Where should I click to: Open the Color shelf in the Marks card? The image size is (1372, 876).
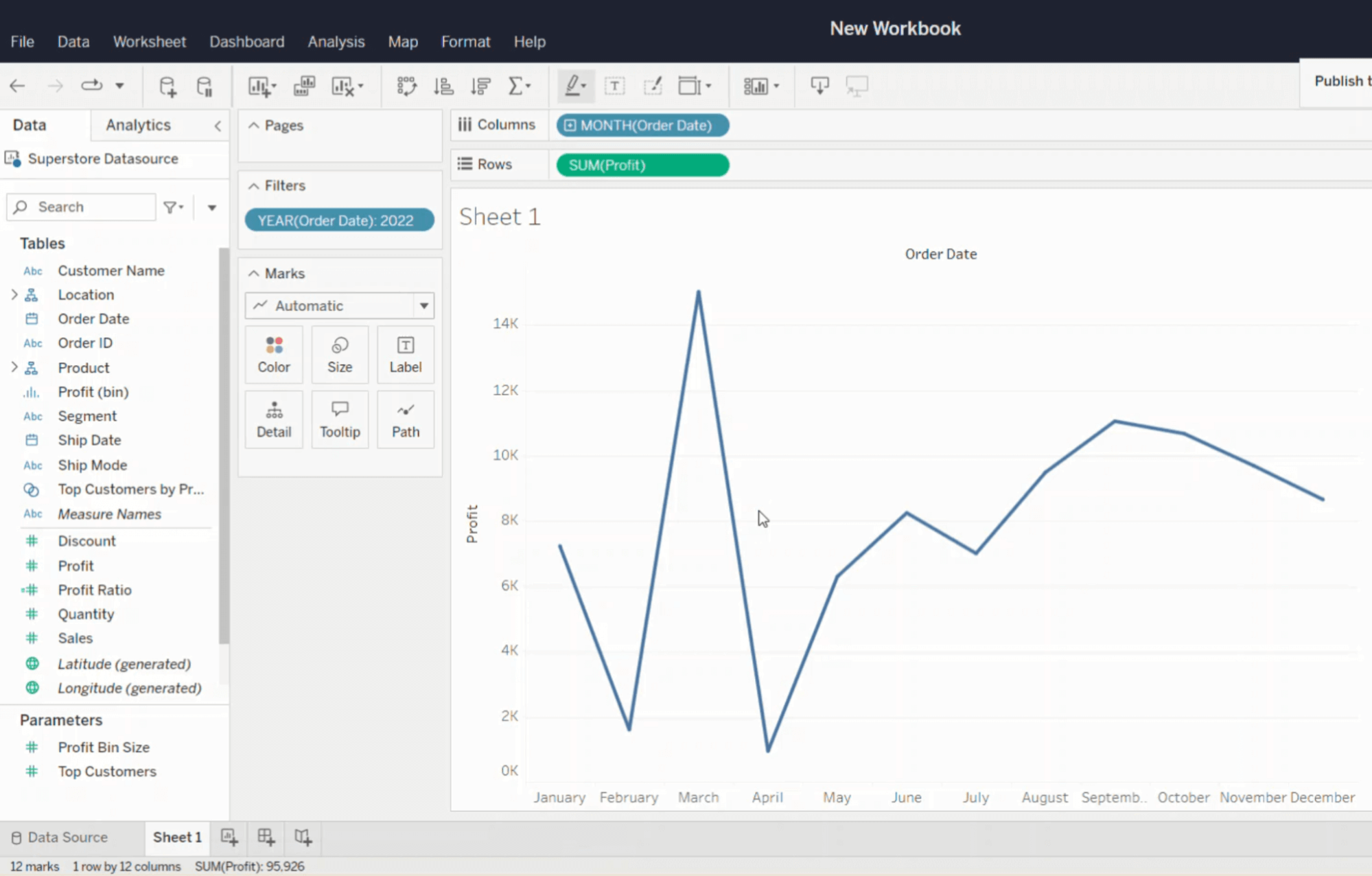tap(274, 354)
